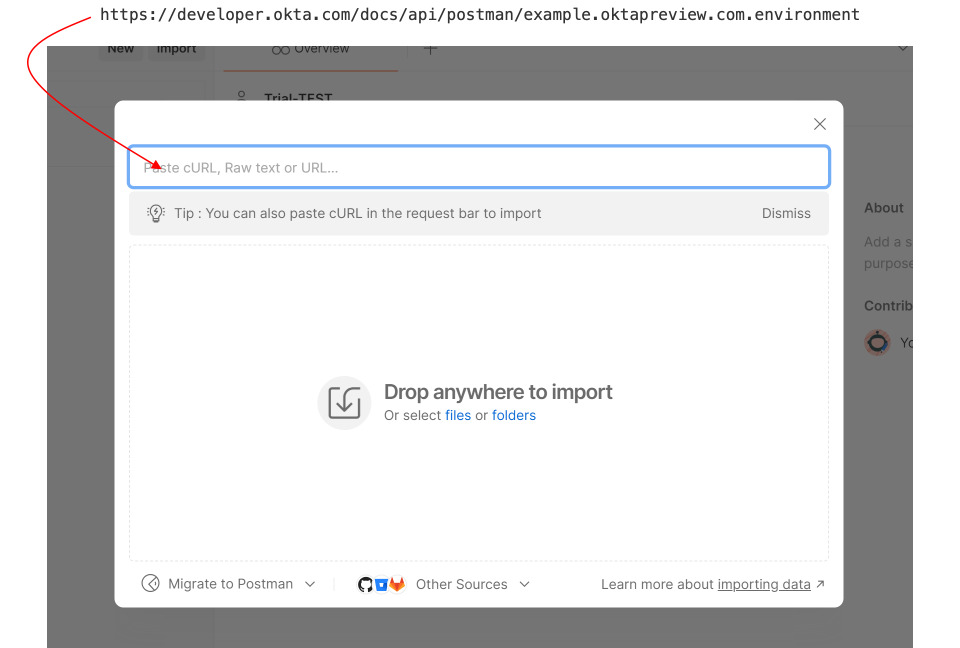Viewport: 960px width, 648px height.
Task: Click the Paste cURL input field
Action: tap(478, 167)
